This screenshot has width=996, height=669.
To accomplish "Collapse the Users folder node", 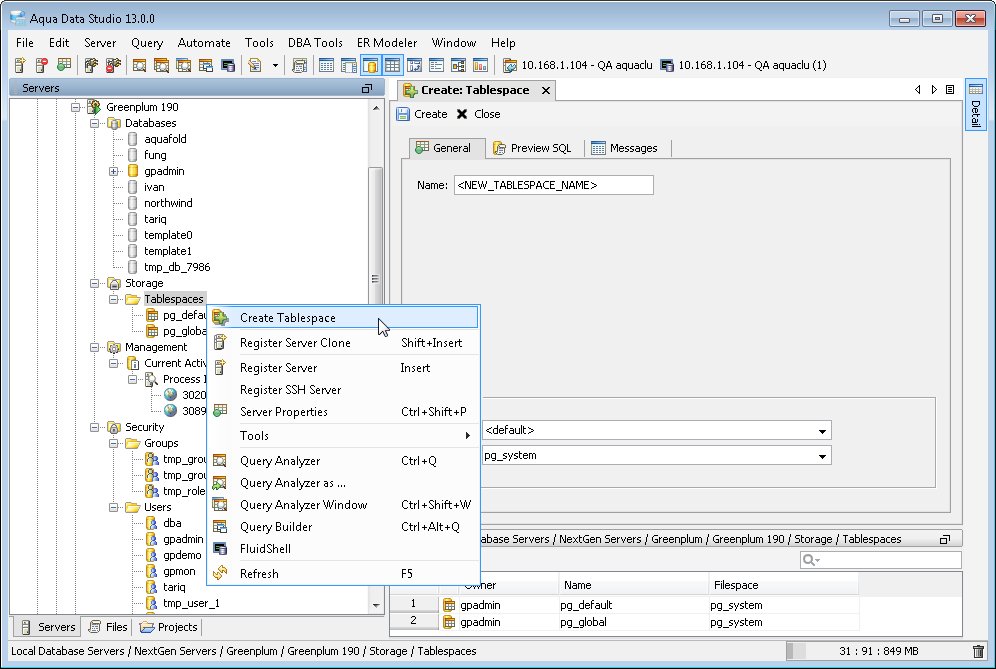I will 114,508.
